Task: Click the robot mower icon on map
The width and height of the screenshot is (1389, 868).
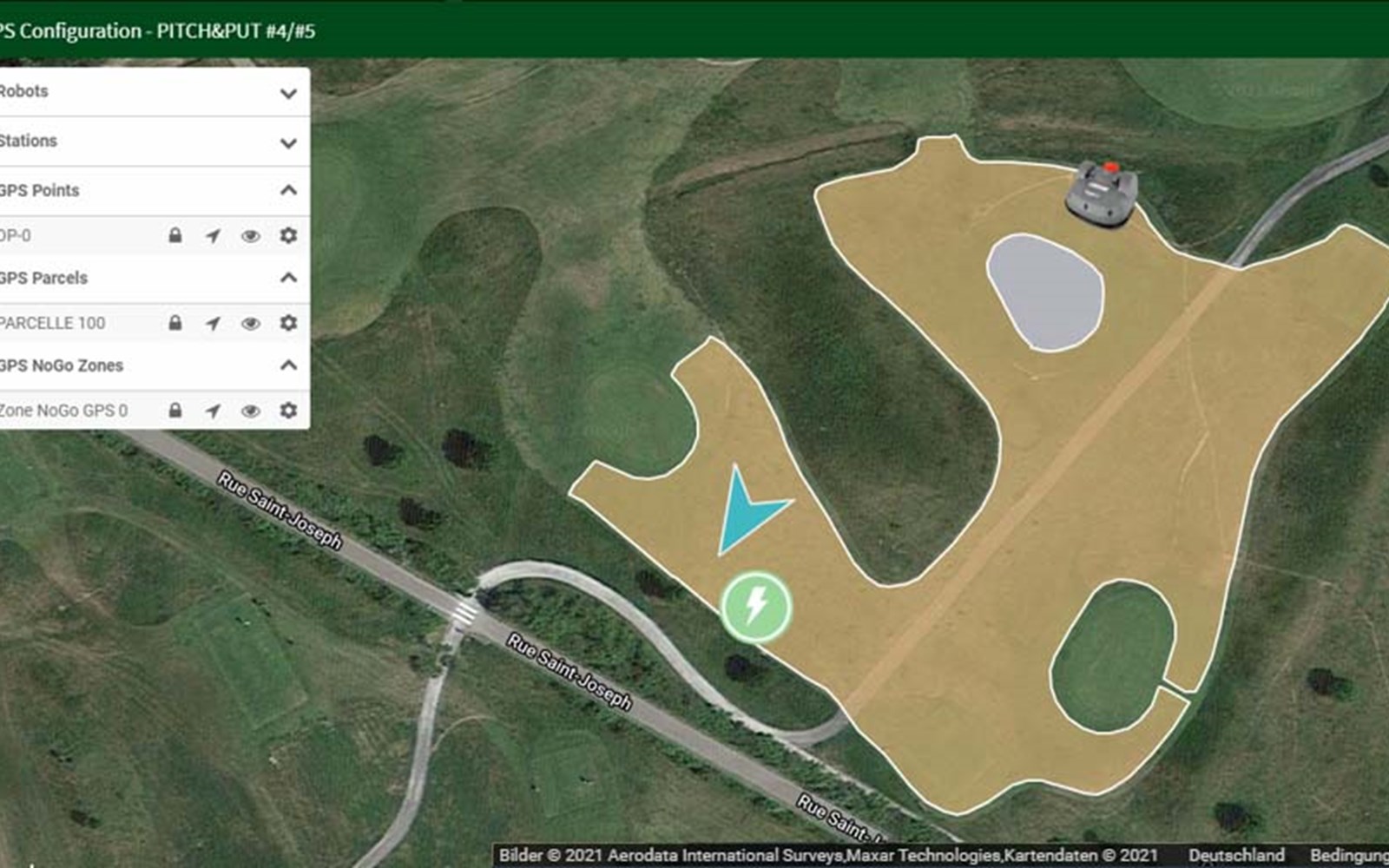Action: click(1101, 193)
